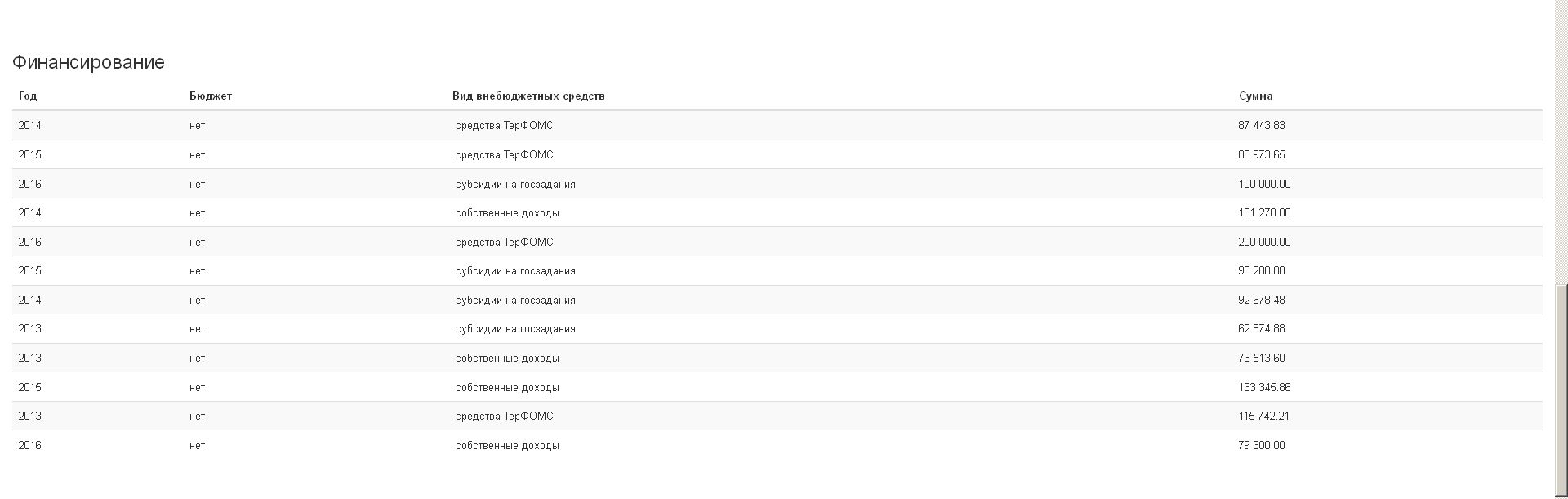Click the Финансирование section heading
The image size is (1568, 499).
point(88,62)
